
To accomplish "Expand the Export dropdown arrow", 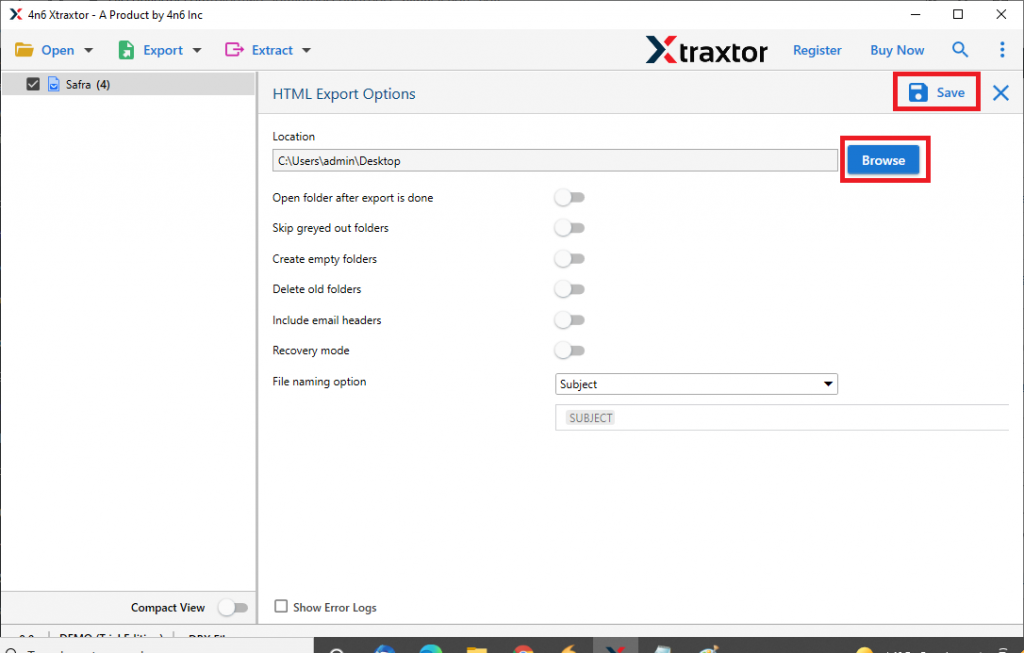I will [197, 49].
